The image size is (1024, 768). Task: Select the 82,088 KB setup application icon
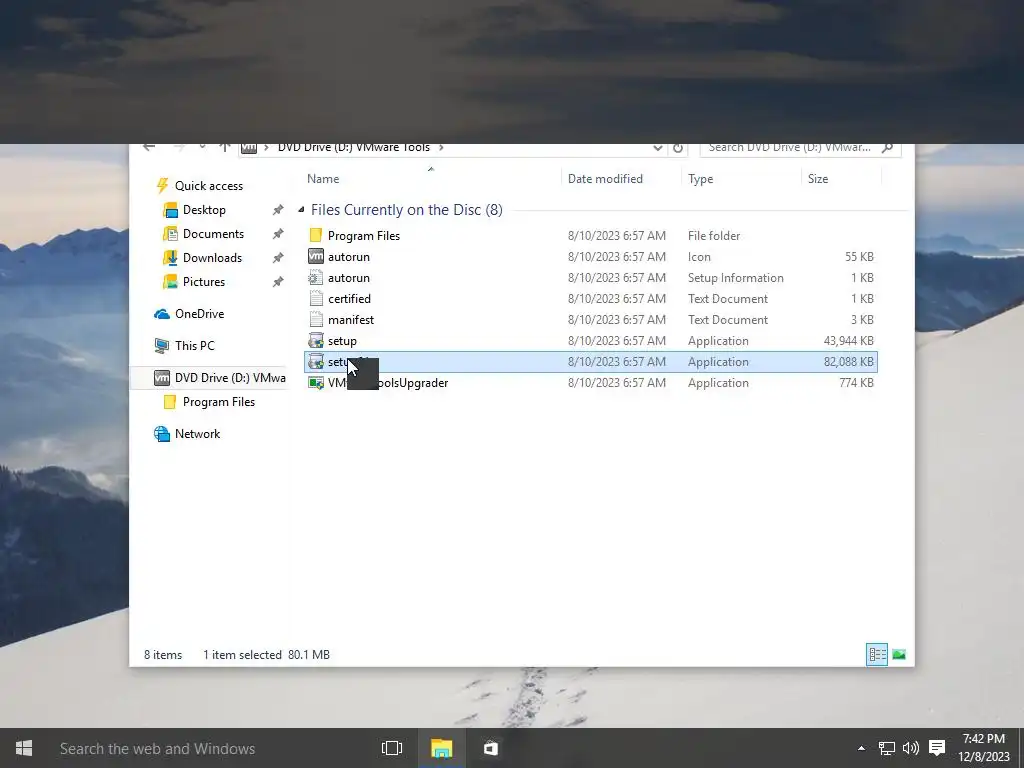316,361
